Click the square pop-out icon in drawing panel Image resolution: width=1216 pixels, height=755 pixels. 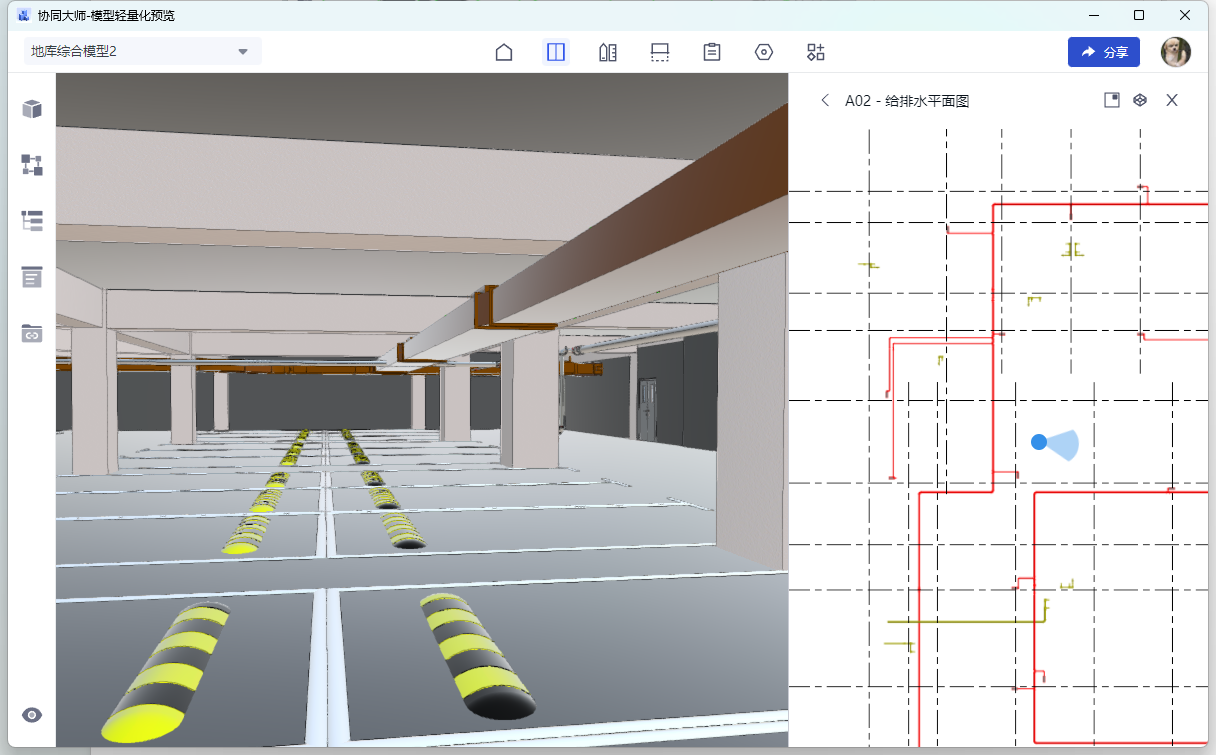click(x=1111, y=100)
